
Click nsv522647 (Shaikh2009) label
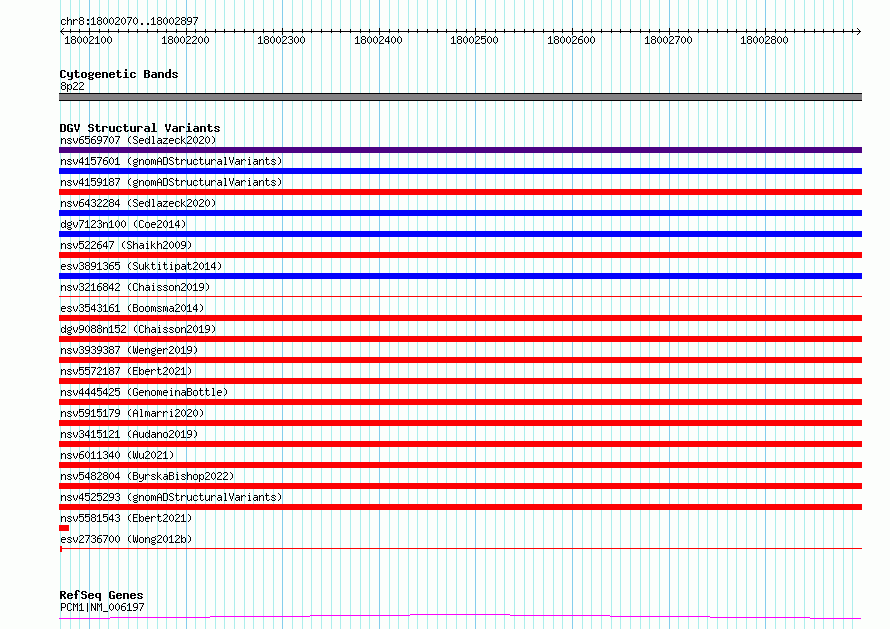[x=126, y=245]
